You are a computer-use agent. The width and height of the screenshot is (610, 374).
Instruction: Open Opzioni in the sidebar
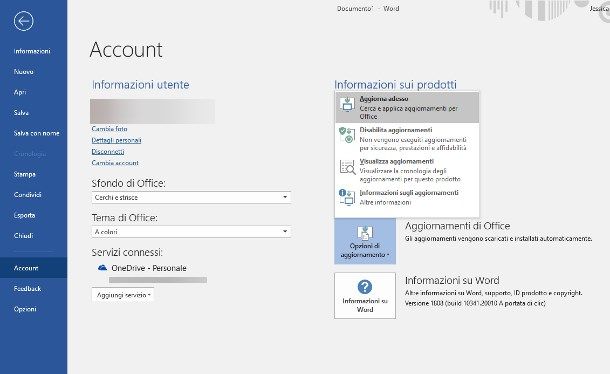point(25,309)
